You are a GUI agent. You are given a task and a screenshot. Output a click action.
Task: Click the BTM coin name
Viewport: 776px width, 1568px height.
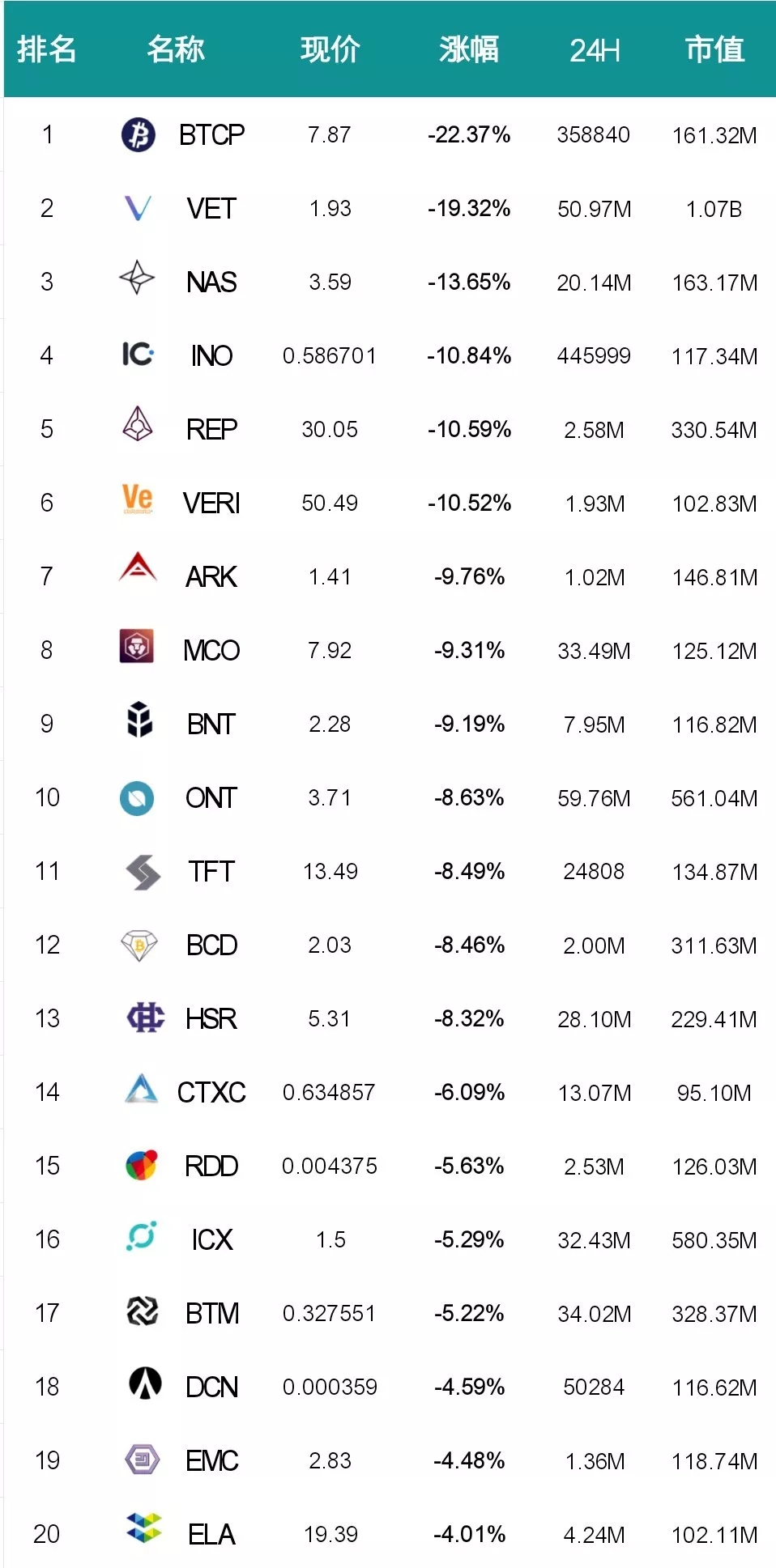(211, 1313)
